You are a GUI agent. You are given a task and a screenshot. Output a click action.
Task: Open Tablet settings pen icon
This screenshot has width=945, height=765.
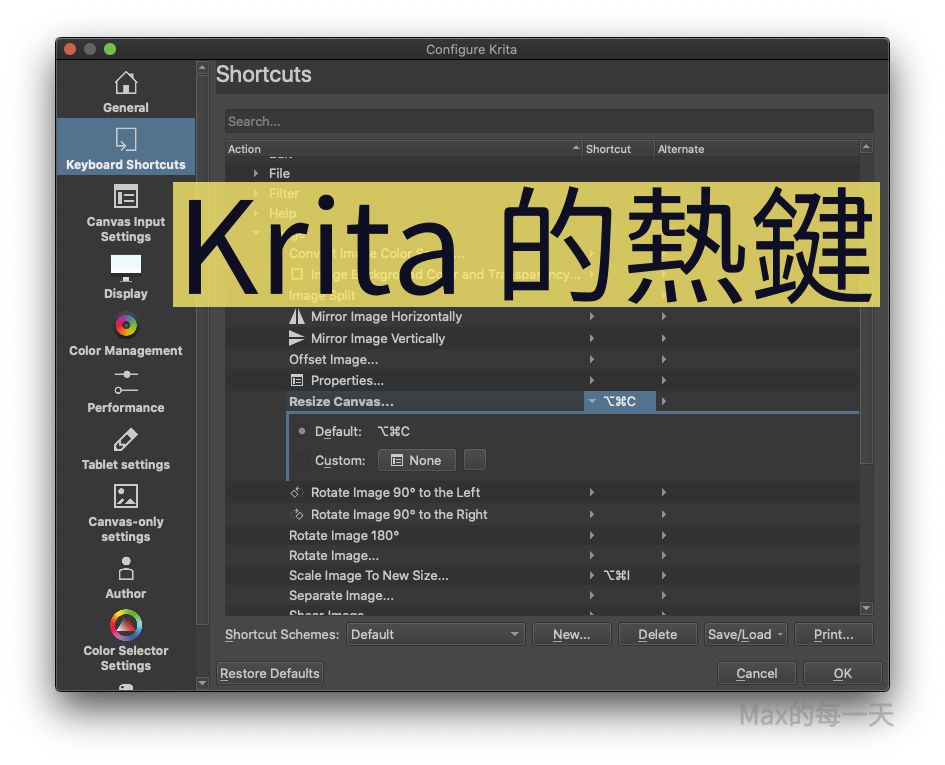tap(126, 440)
